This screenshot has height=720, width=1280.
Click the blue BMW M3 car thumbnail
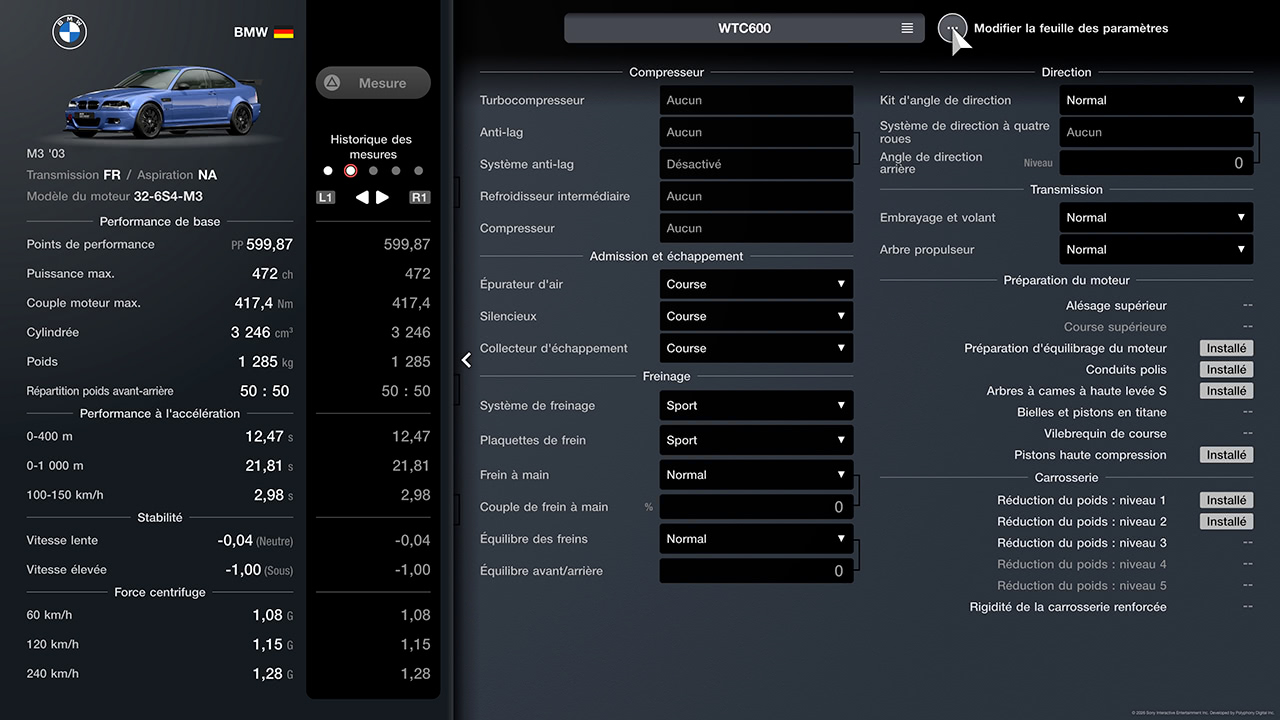pos(160,102)
